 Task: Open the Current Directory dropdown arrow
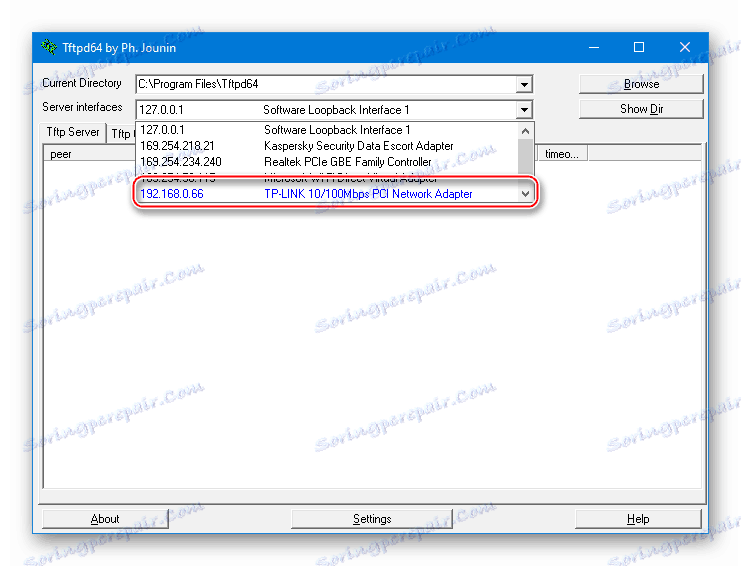[524, 85]
